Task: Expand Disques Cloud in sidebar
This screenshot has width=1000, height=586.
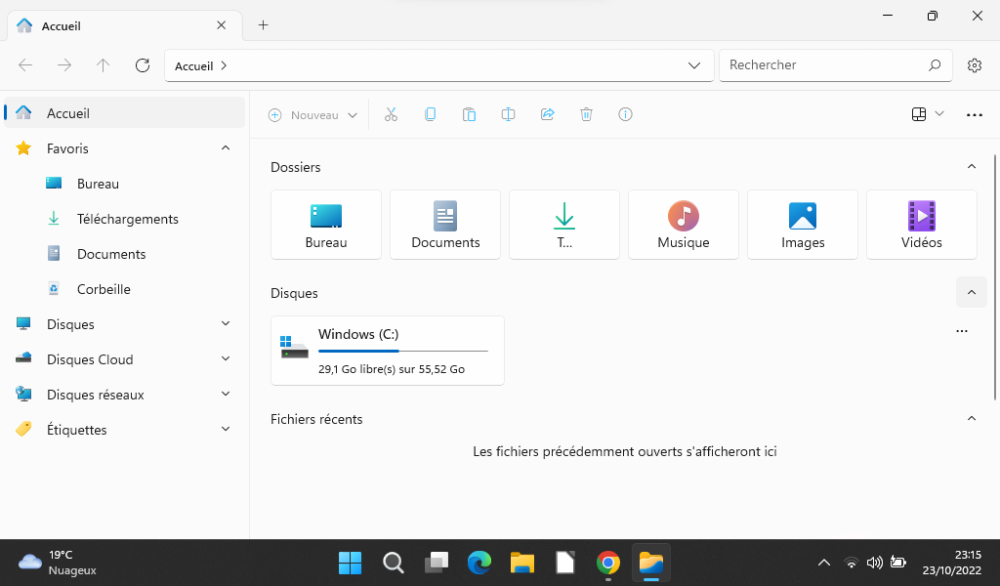Action: click(225, 359)
